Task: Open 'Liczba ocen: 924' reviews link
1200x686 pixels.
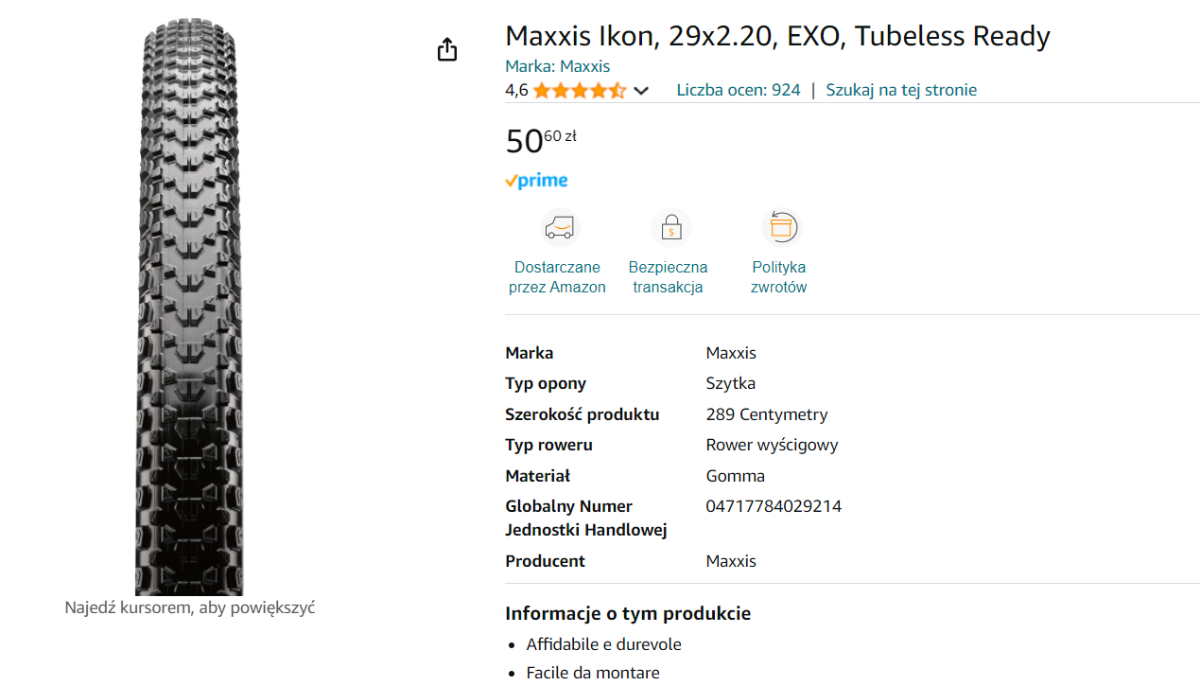Action: click(x=738, y=90)
